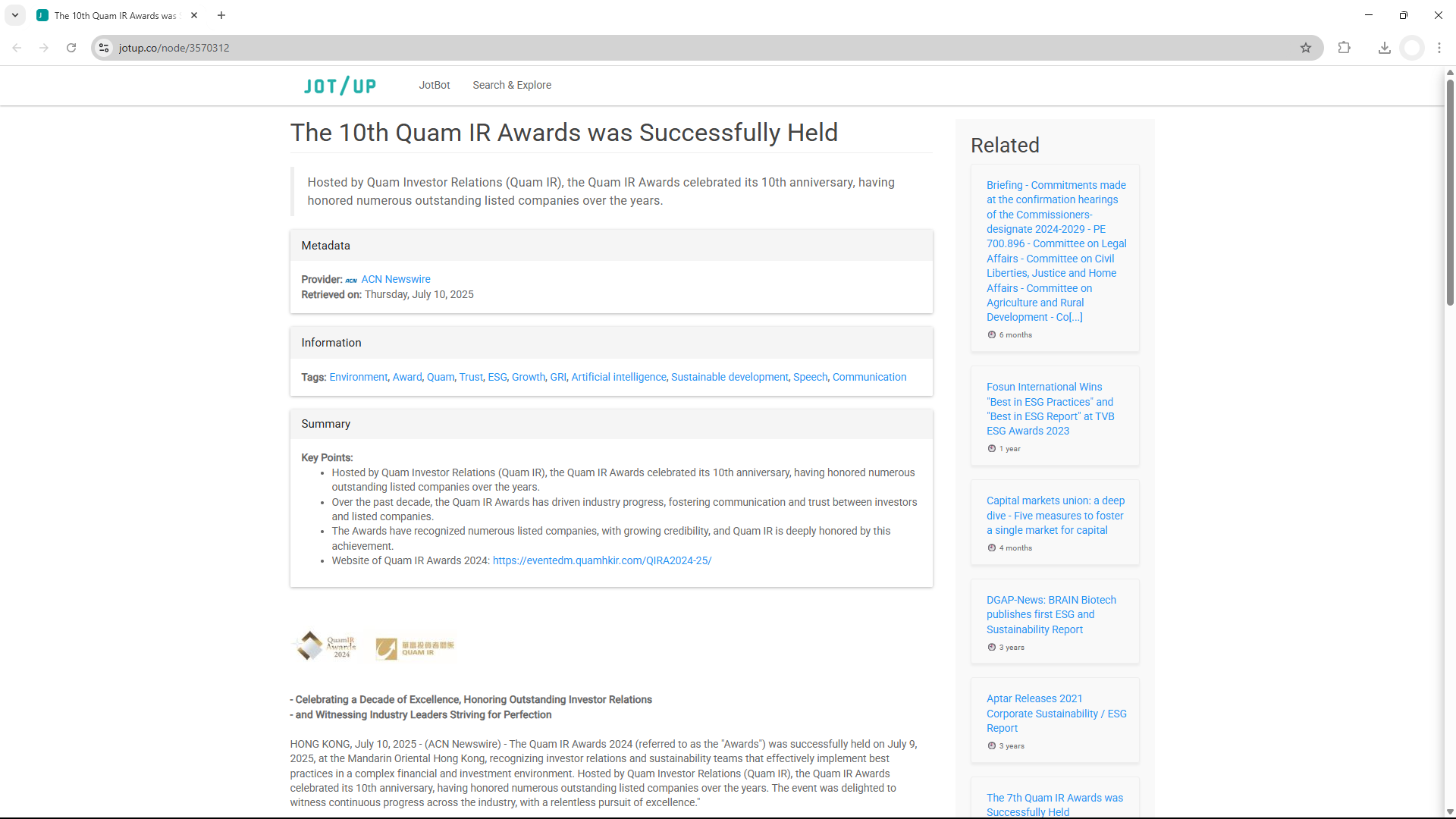Image resolution: width=1456 pixels, height=819 pixels.
Task: Open the Trust tag
Action: click(471, 377)
